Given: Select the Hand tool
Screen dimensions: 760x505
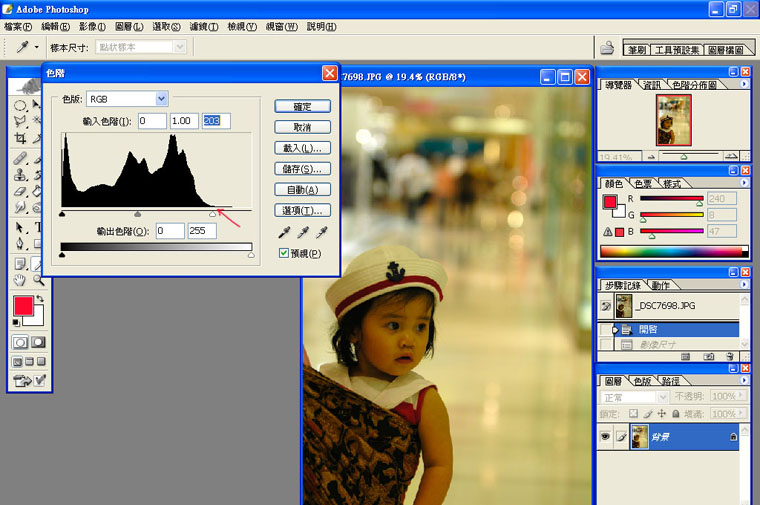Looking at the screenshot, I should (19, 280).
